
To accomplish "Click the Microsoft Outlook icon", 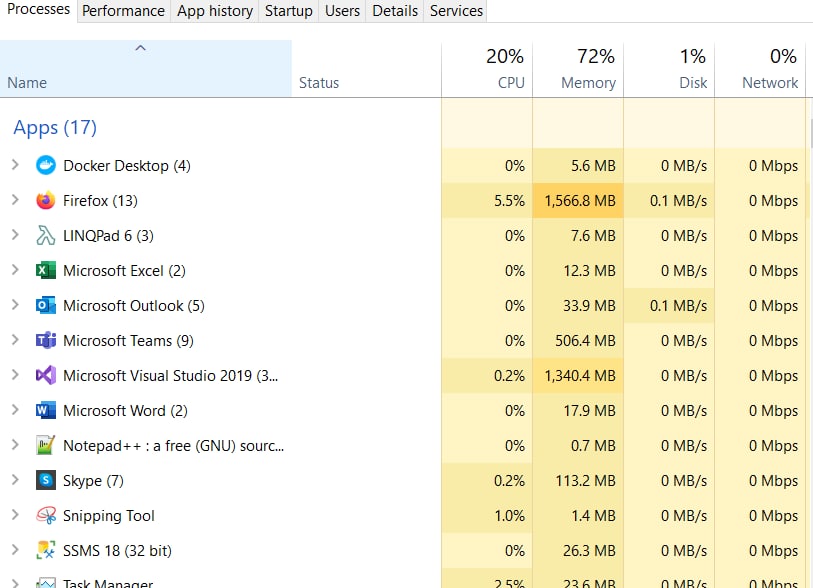I will [x=46, y=305].
